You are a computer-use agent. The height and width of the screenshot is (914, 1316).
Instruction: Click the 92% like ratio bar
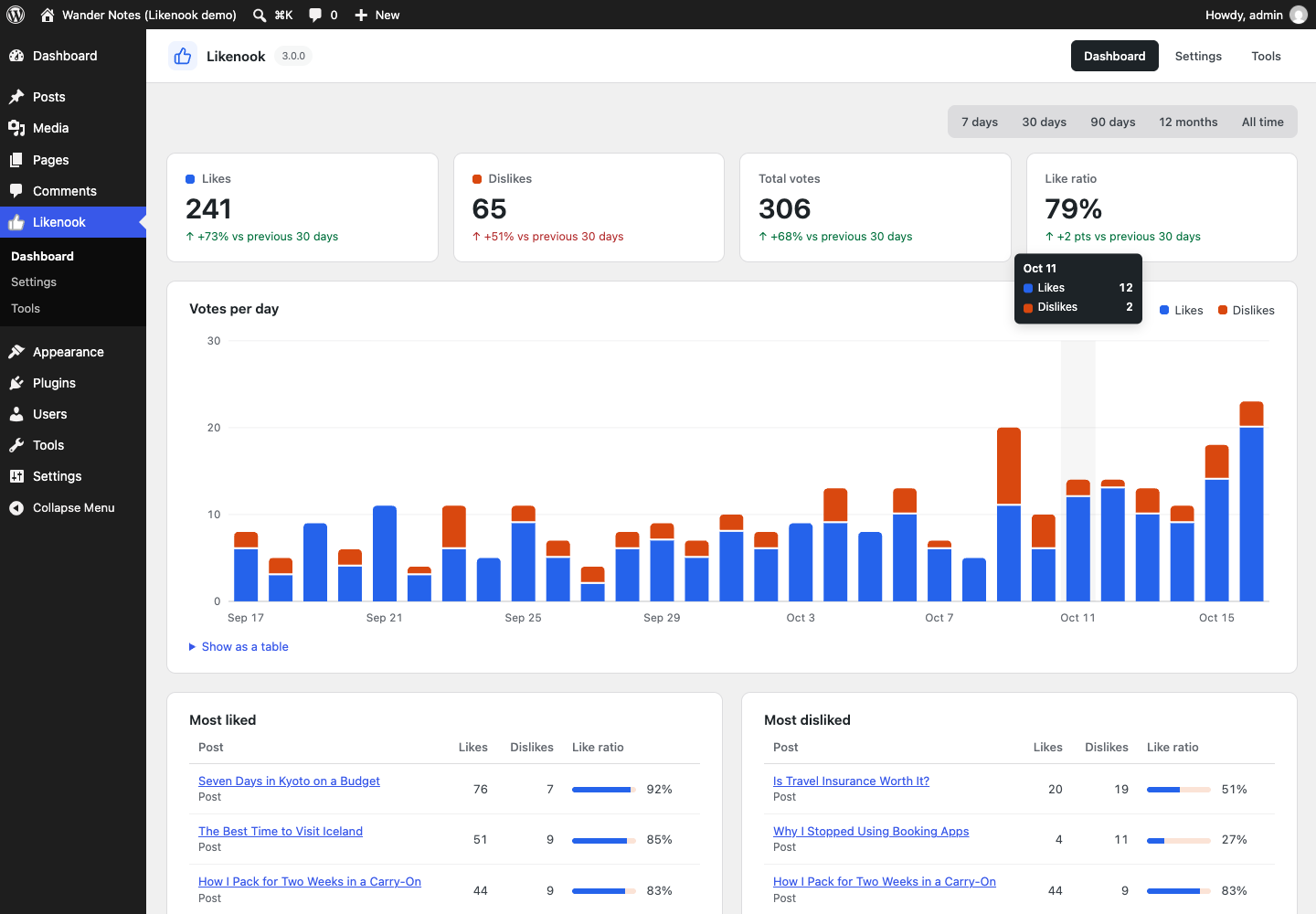pyautogui.click(x=604, y=790)
